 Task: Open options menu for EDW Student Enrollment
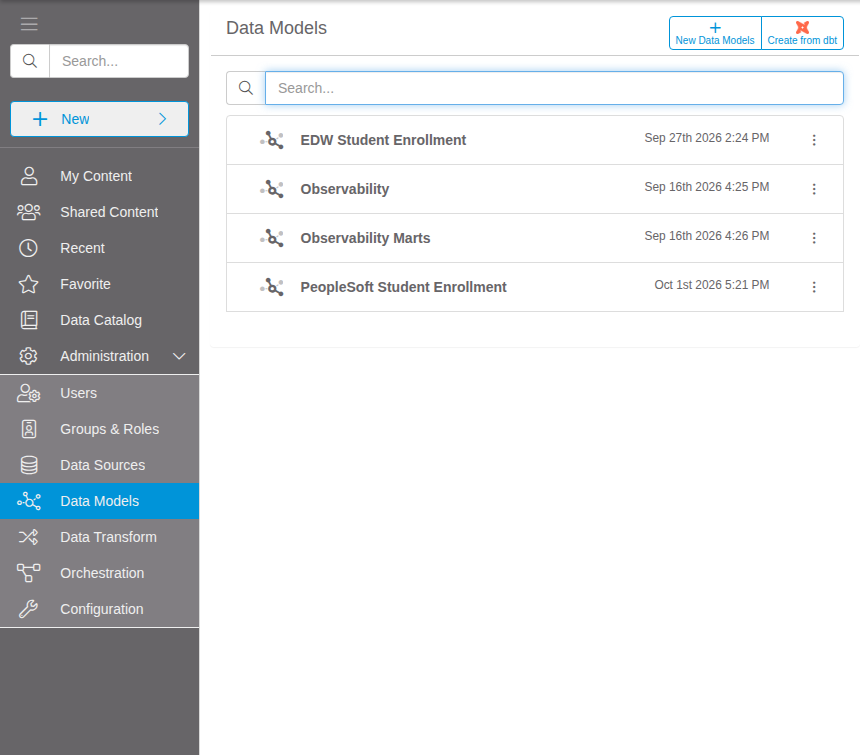tap(814, 140)
